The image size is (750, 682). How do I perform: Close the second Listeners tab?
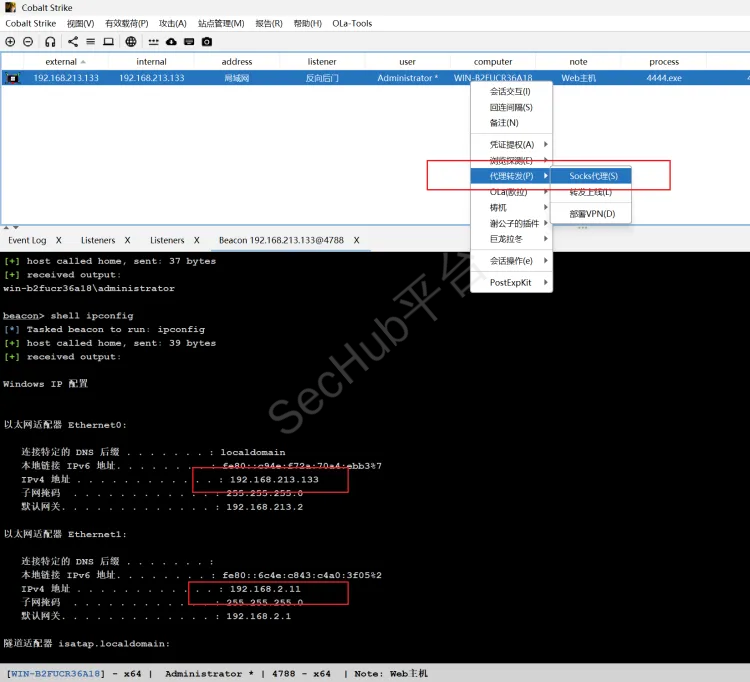point(197,240)
